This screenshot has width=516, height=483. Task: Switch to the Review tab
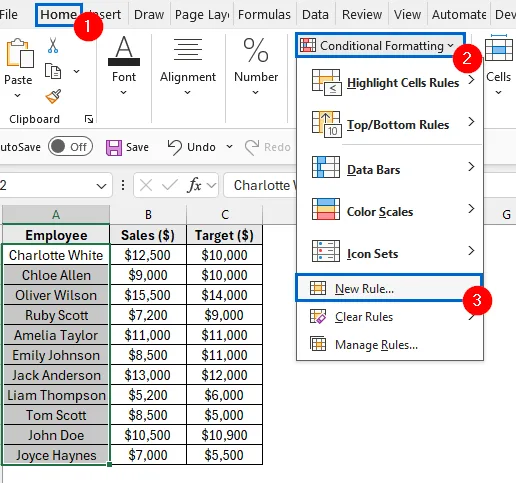click(362, 15)
